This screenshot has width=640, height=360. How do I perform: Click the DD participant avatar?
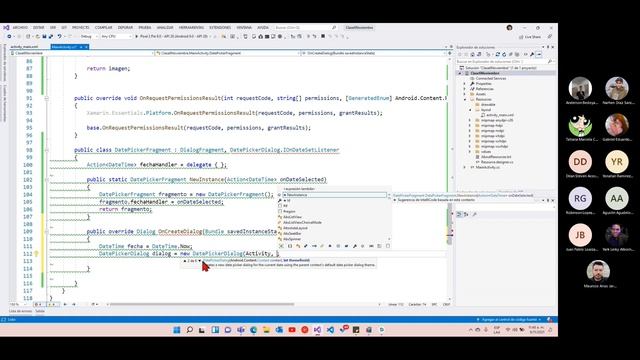click(x=580, y=162)
